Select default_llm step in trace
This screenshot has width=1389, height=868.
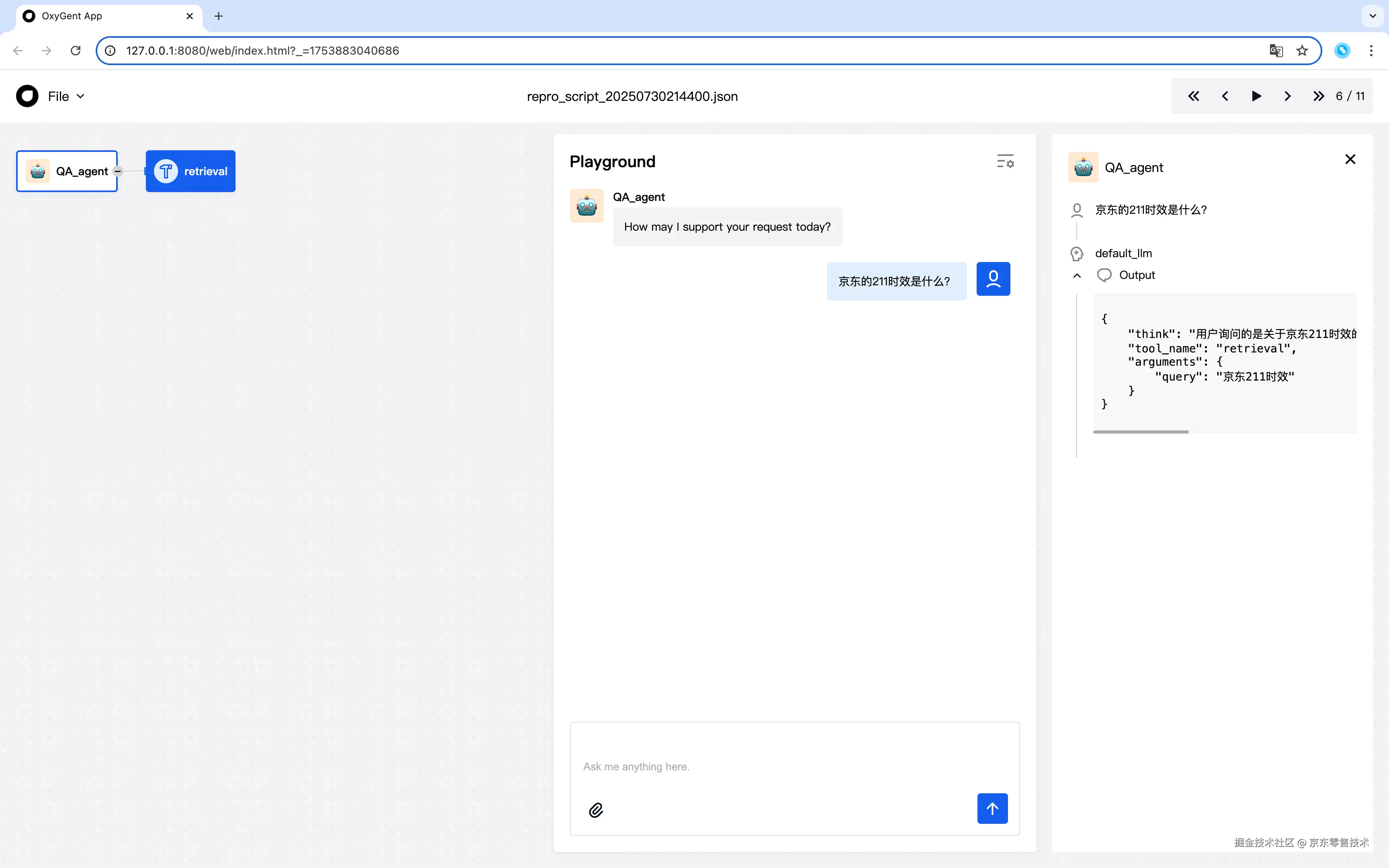pos(1123,253)
